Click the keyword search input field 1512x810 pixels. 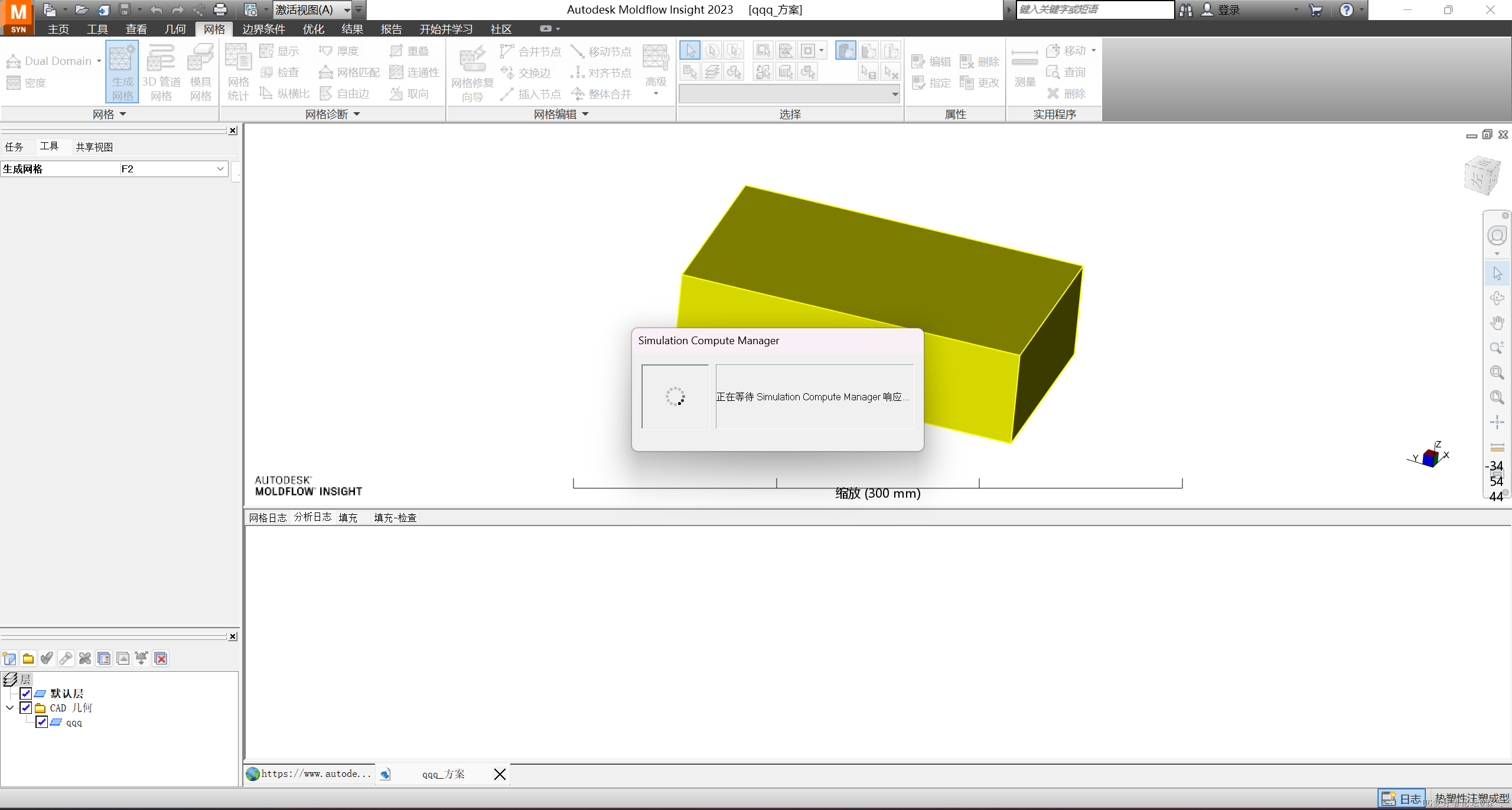coord(1096,9)
